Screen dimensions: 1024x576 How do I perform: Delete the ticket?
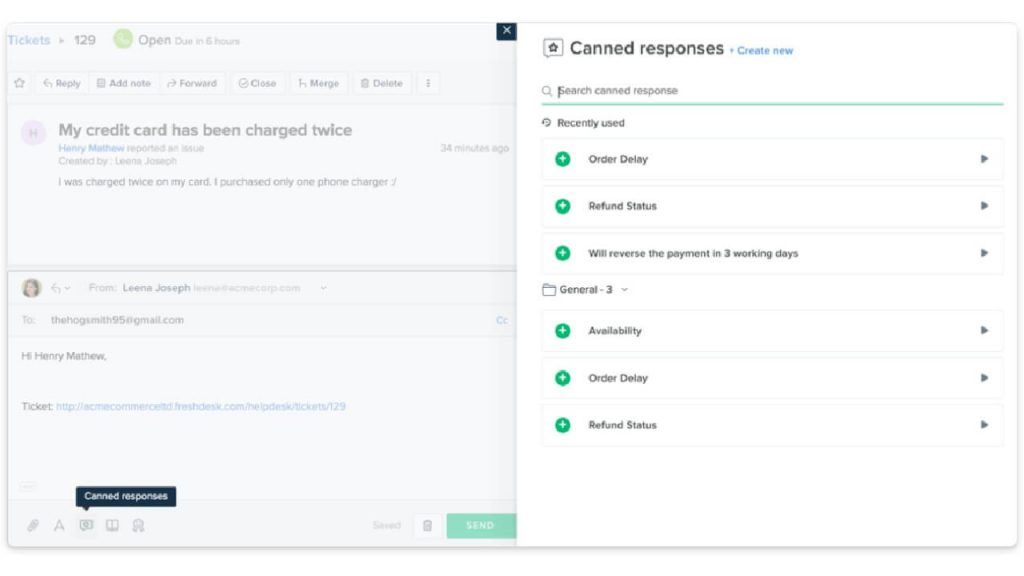pos(381,84)
